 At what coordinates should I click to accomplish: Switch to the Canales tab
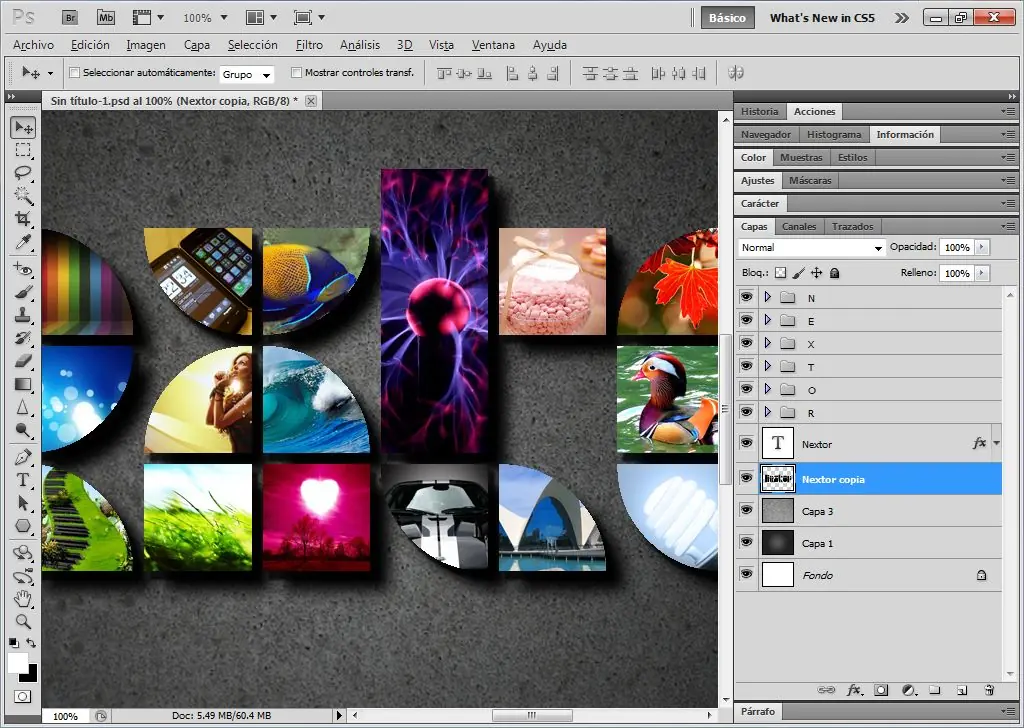(799, 227)
